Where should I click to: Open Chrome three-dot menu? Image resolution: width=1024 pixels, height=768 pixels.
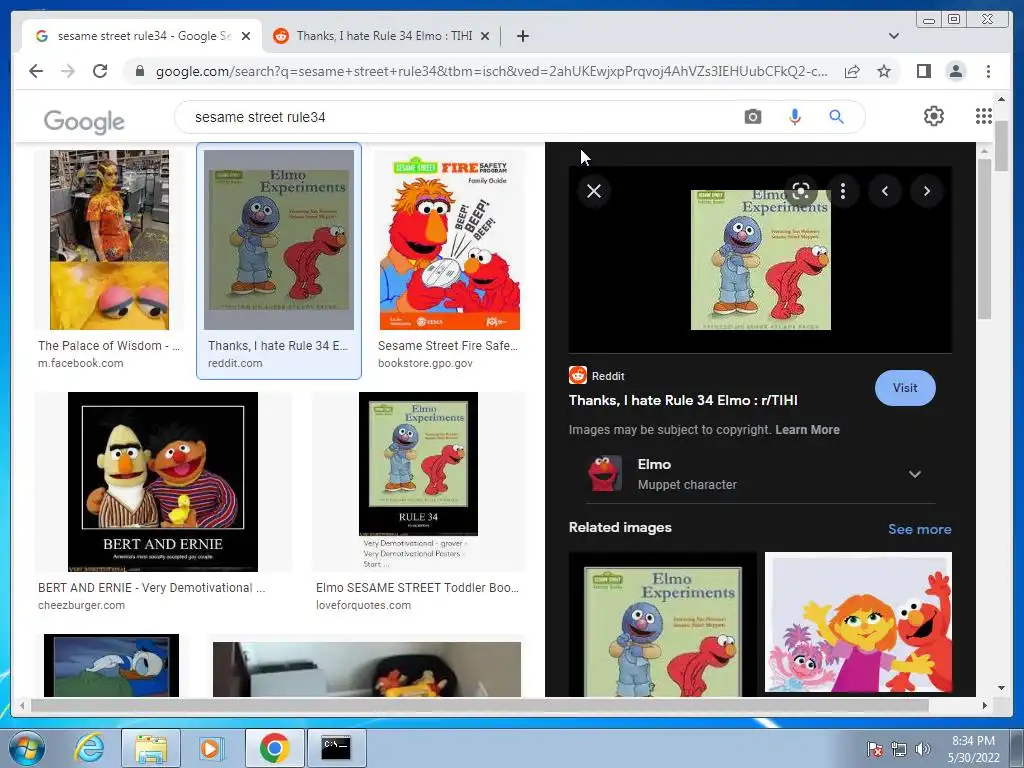click(988, 71)
